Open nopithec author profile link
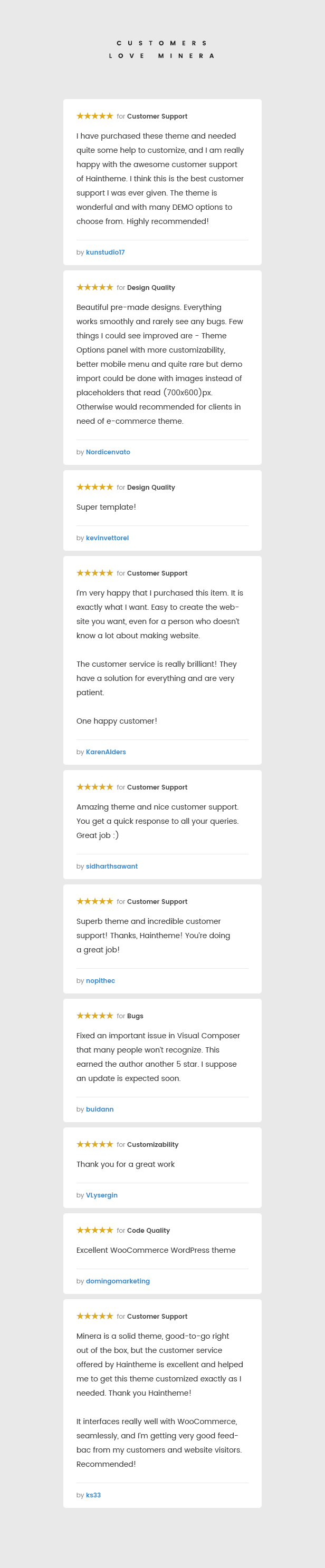The image size is (325, 1568). click(x=101, y=981)
